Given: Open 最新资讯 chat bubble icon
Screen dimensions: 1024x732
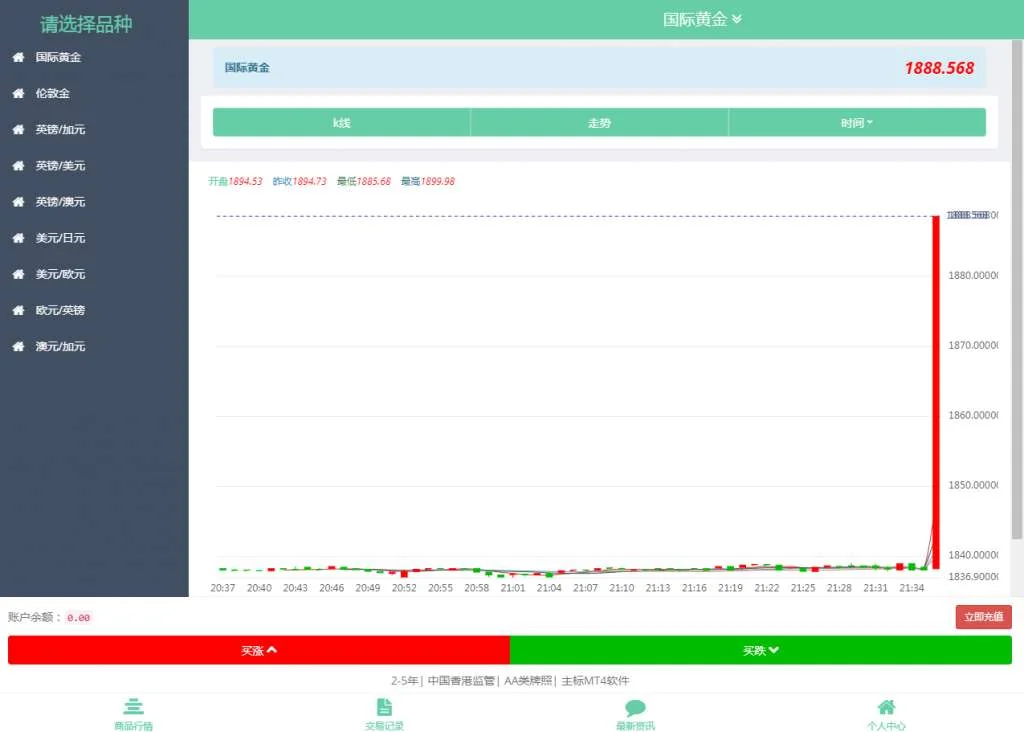Looking at the screenshot, I should pyautogui.click(x=635, y=708).
